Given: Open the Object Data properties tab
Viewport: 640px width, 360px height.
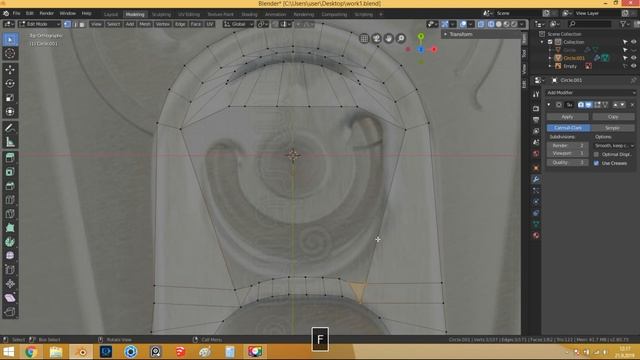Looking at the screenshot, I should (536, 224).
